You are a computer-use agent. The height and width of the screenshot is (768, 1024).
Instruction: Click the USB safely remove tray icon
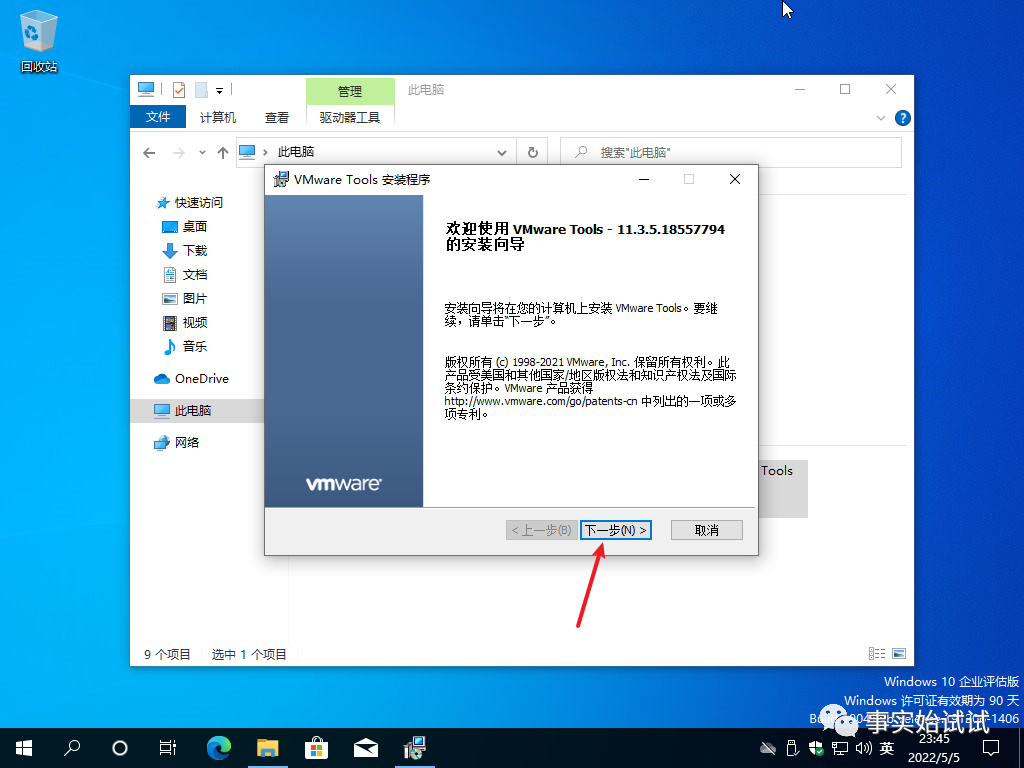coord(792,748)
